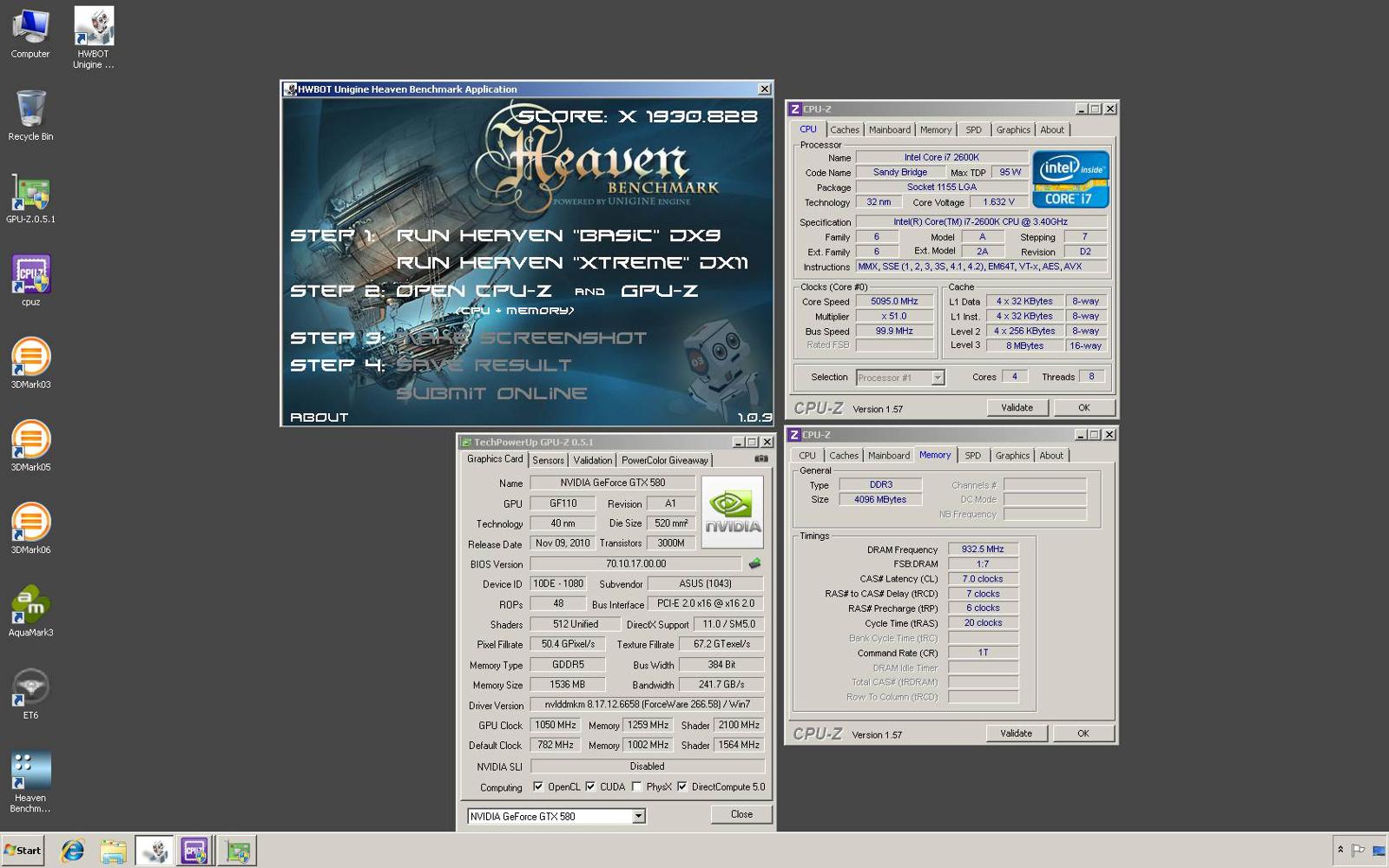
Task: Switch to Caches tab in top CPU-Z
Action: (x=844, y=129)
